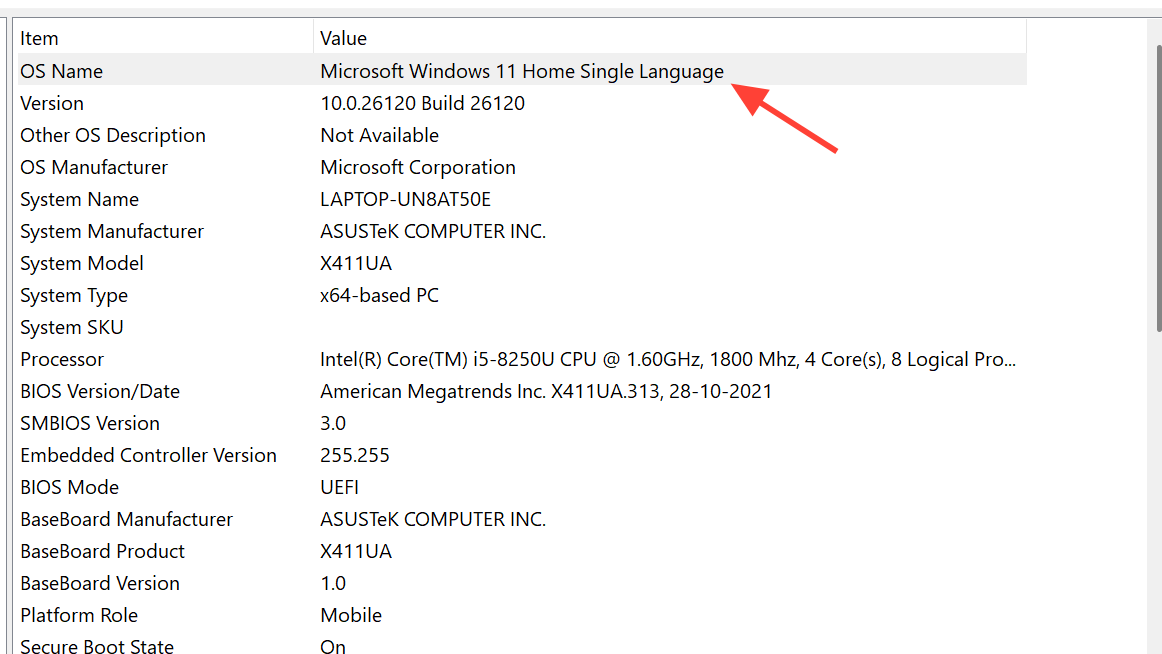The height and width of the screenshot is (654, 1162).
Task: Select the Secure Boot State row
Action: point(97,646)
